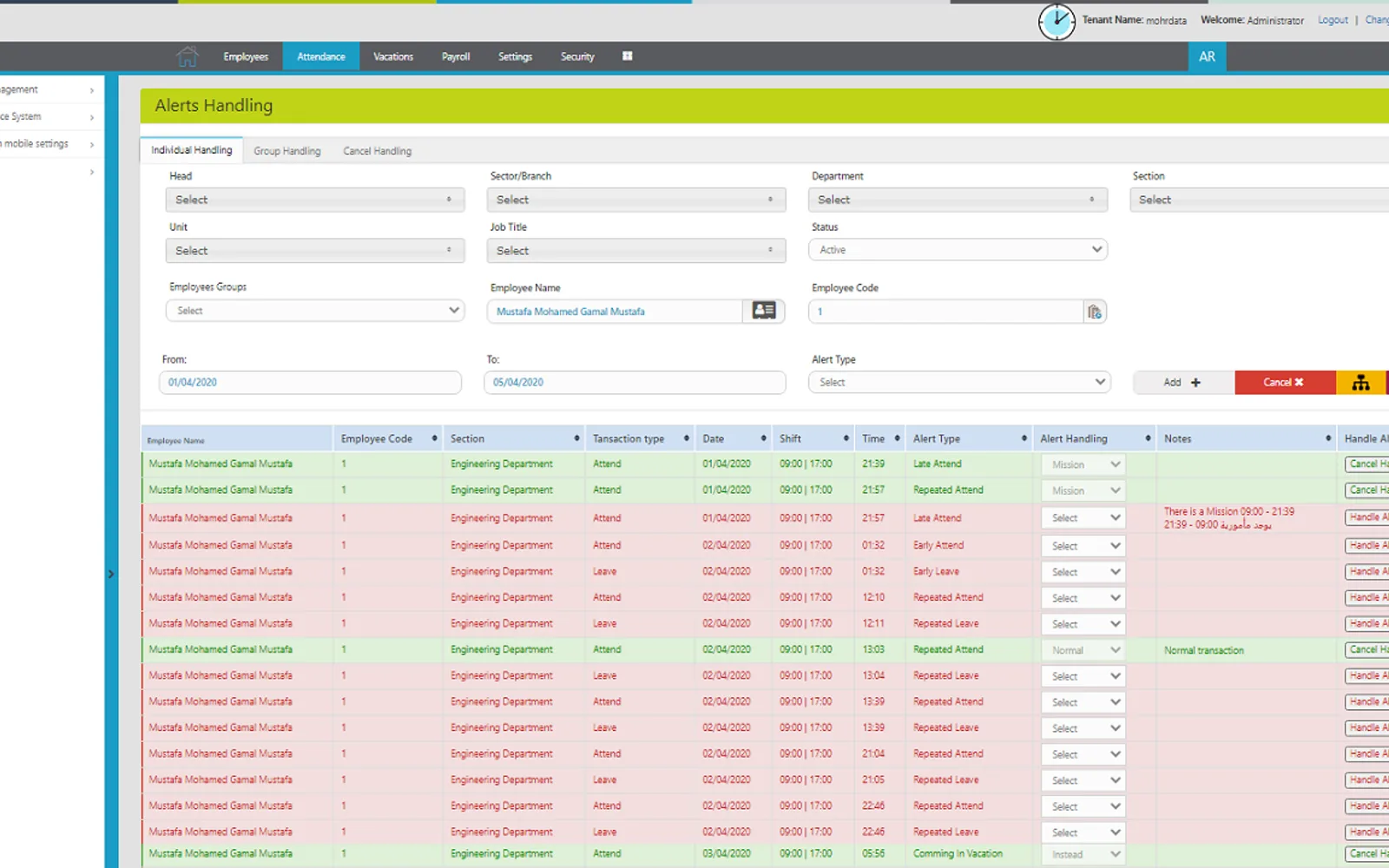The image size is (1389, 868).
Task: Open the Employees menu
Action: click(x=246, y=56)
